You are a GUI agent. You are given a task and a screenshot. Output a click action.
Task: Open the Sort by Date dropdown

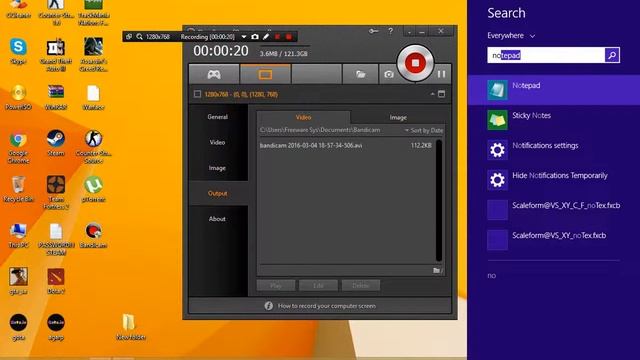pos(424,130)
